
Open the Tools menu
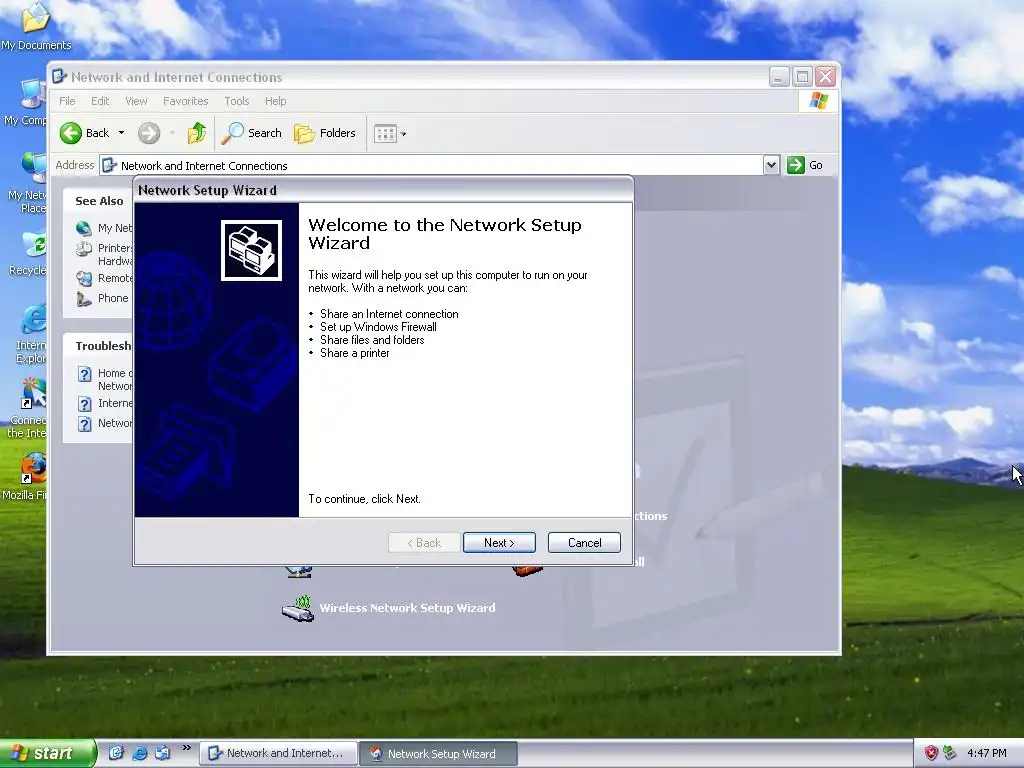tap(236, 101)
